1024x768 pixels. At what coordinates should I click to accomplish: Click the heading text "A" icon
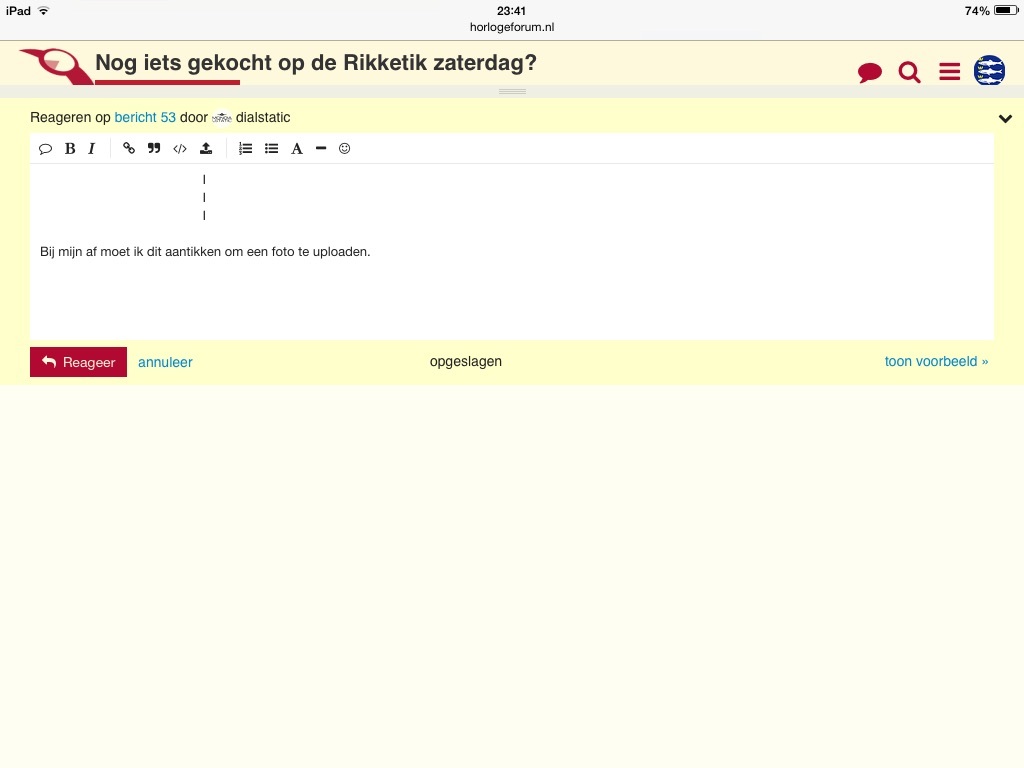[x=297, y=149]
